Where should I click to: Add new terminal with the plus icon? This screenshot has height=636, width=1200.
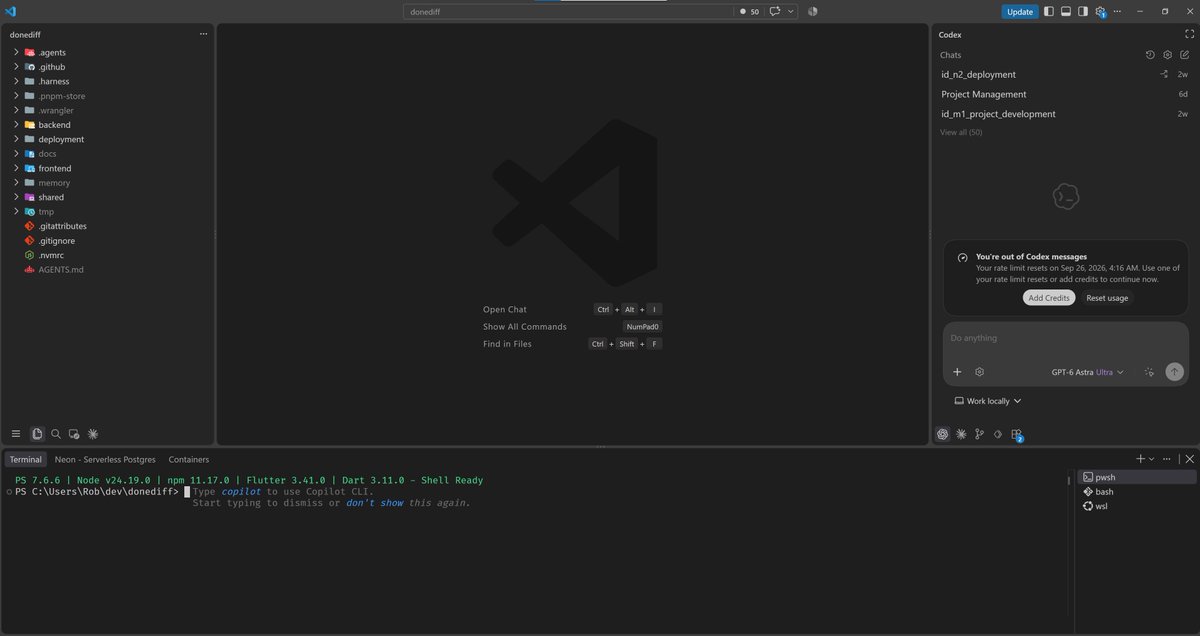coord(1141,459)
